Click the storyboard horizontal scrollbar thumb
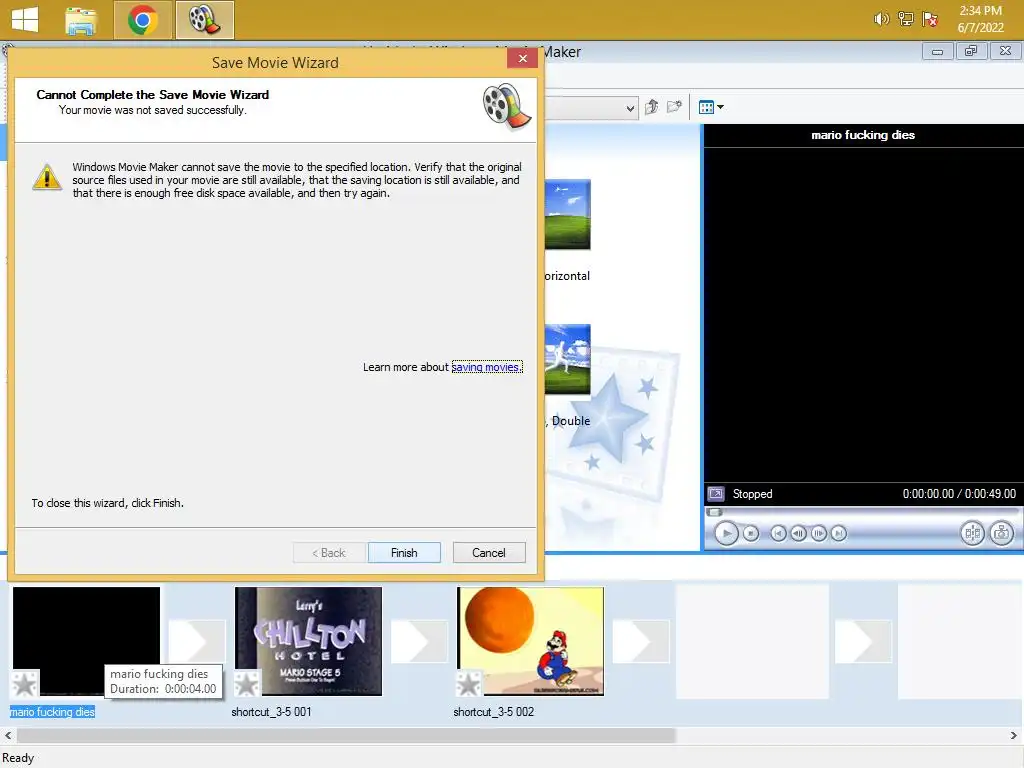The height and width of the screenshot is (768, 1024). coord(346,735)
